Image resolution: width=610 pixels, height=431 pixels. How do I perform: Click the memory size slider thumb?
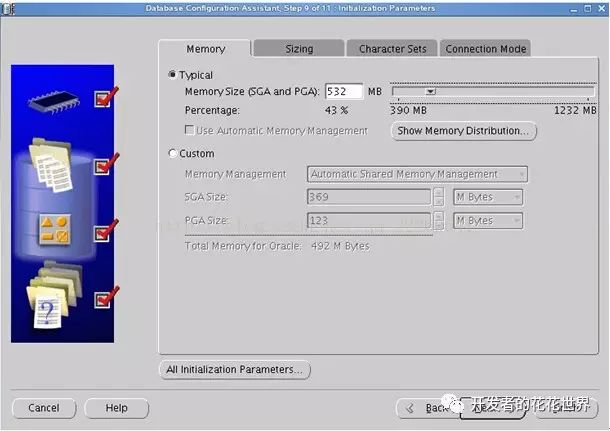[430, 91]
